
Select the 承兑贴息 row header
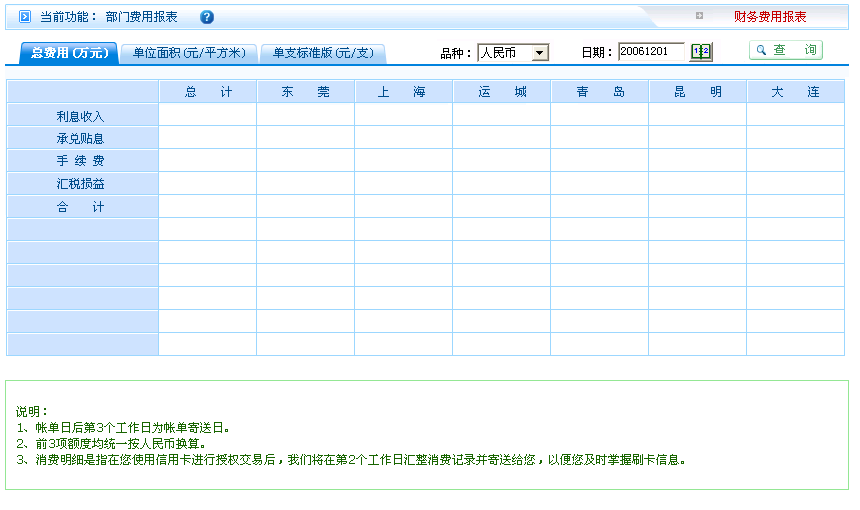click(x=81, y=139)
